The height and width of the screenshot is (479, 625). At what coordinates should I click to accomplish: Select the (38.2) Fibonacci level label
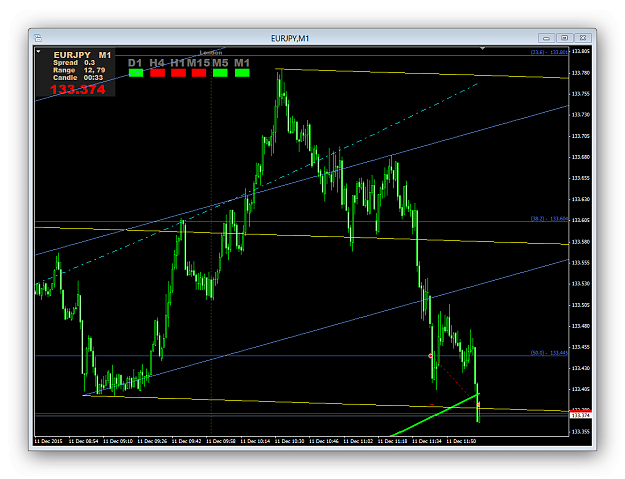(x=549, y=218)
